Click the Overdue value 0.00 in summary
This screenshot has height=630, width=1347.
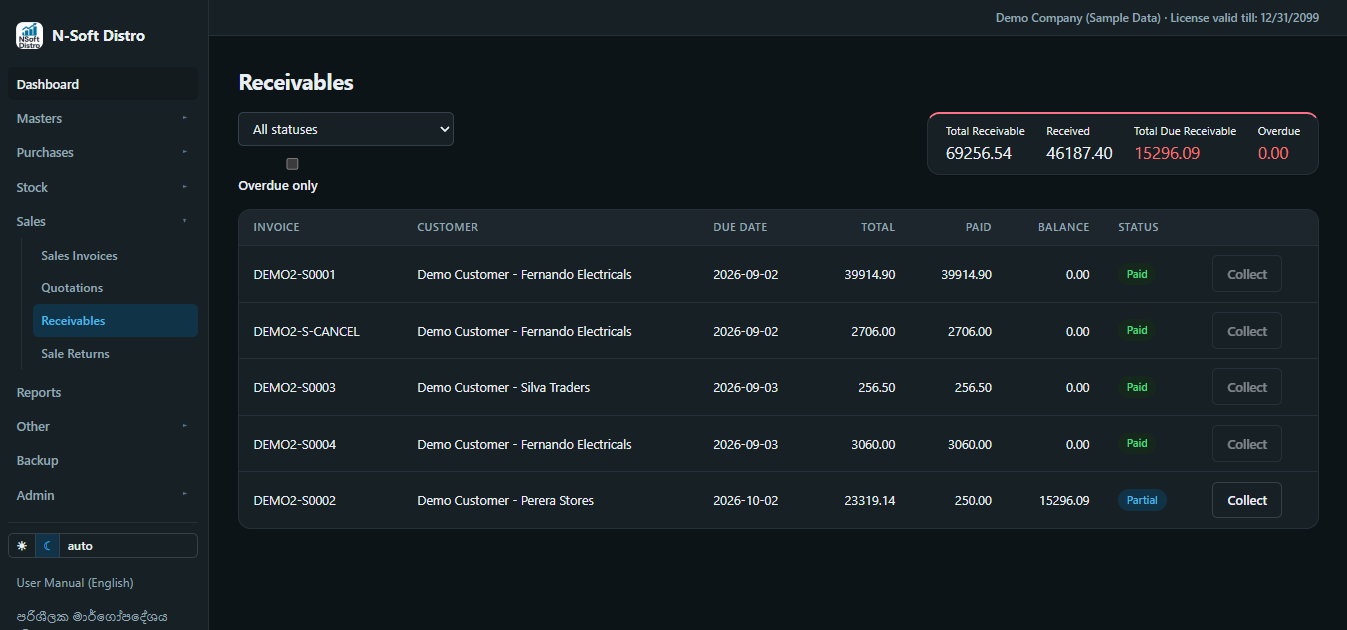pyautogui.click(x=1273, y=153)
